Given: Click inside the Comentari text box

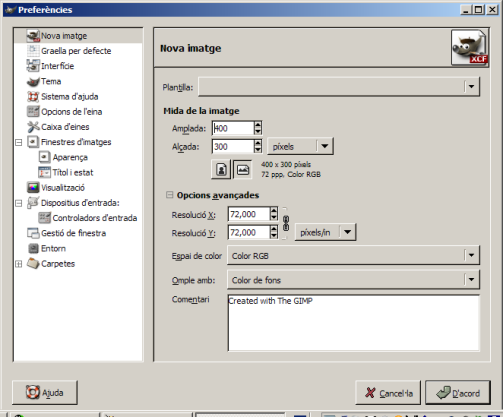Looking at the screenshot, I should [354, 323].
